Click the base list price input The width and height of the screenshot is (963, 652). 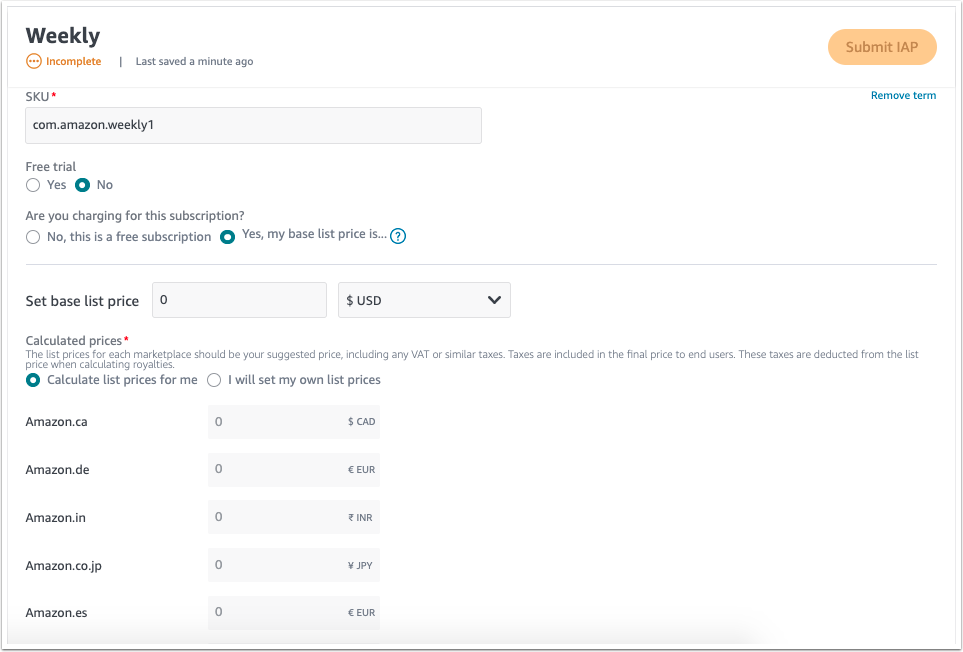(x=240, y=300)
